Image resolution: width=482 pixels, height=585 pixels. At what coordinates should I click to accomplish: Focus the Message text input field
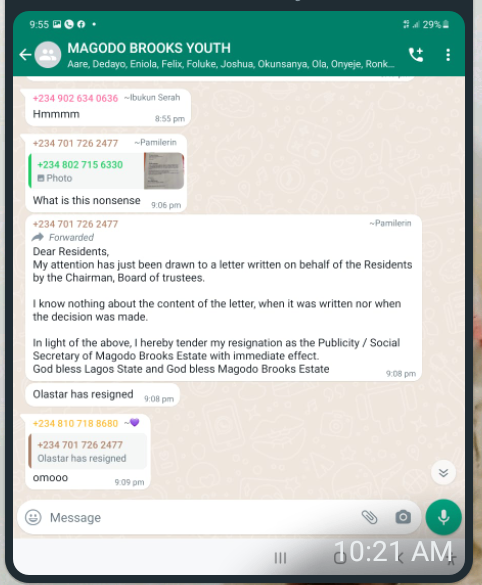click(x=201, y=517)
